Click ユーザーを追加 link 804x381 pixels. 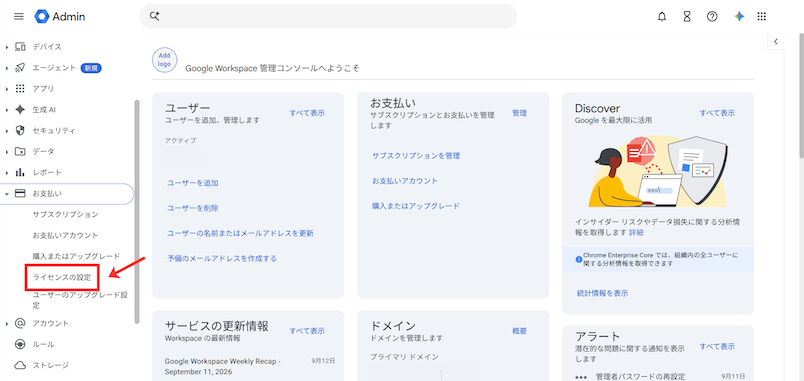[193, 183]
